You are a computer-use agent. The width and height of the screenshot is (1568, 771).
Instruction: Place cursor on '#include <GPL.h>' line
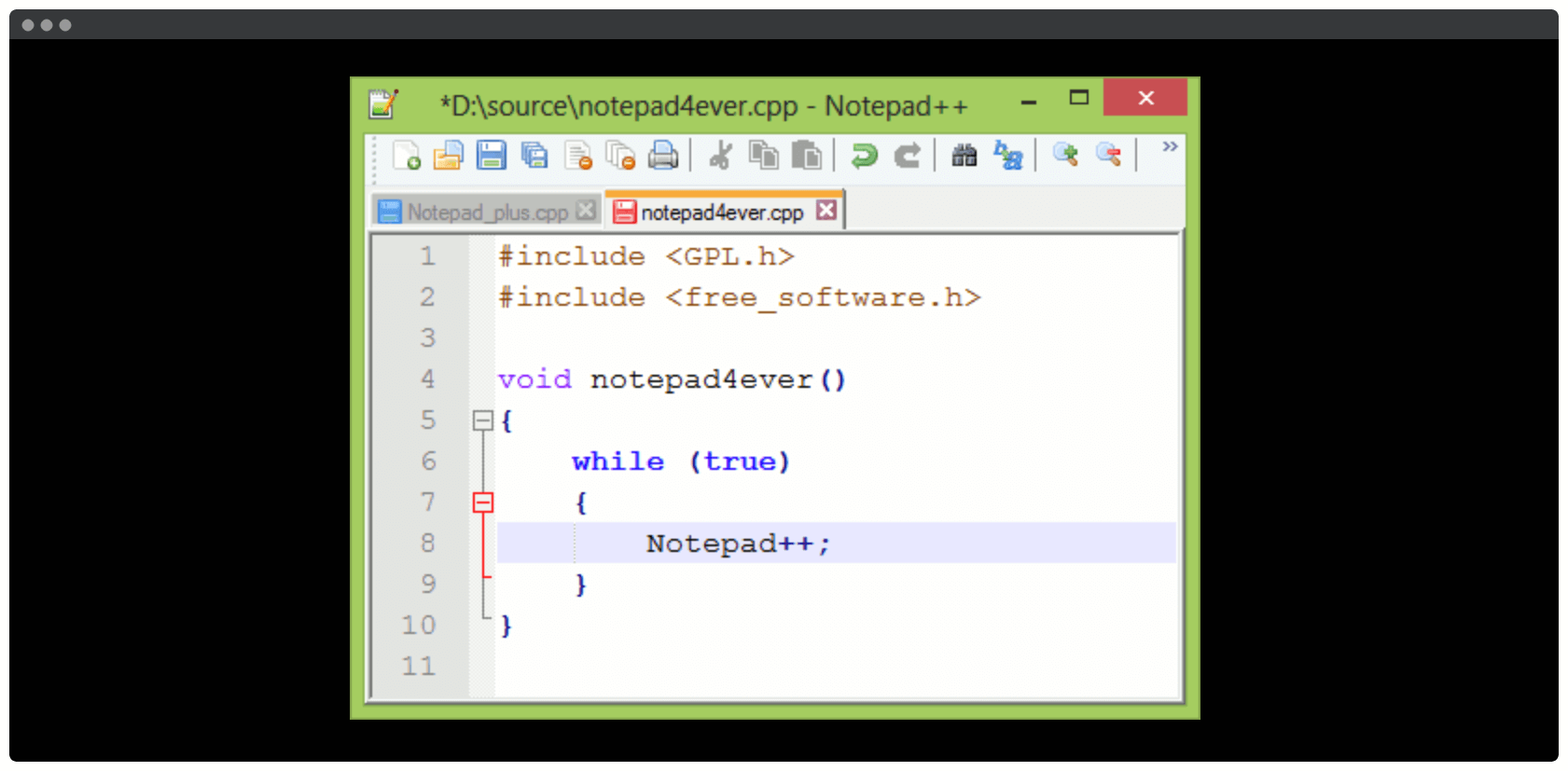645,256
